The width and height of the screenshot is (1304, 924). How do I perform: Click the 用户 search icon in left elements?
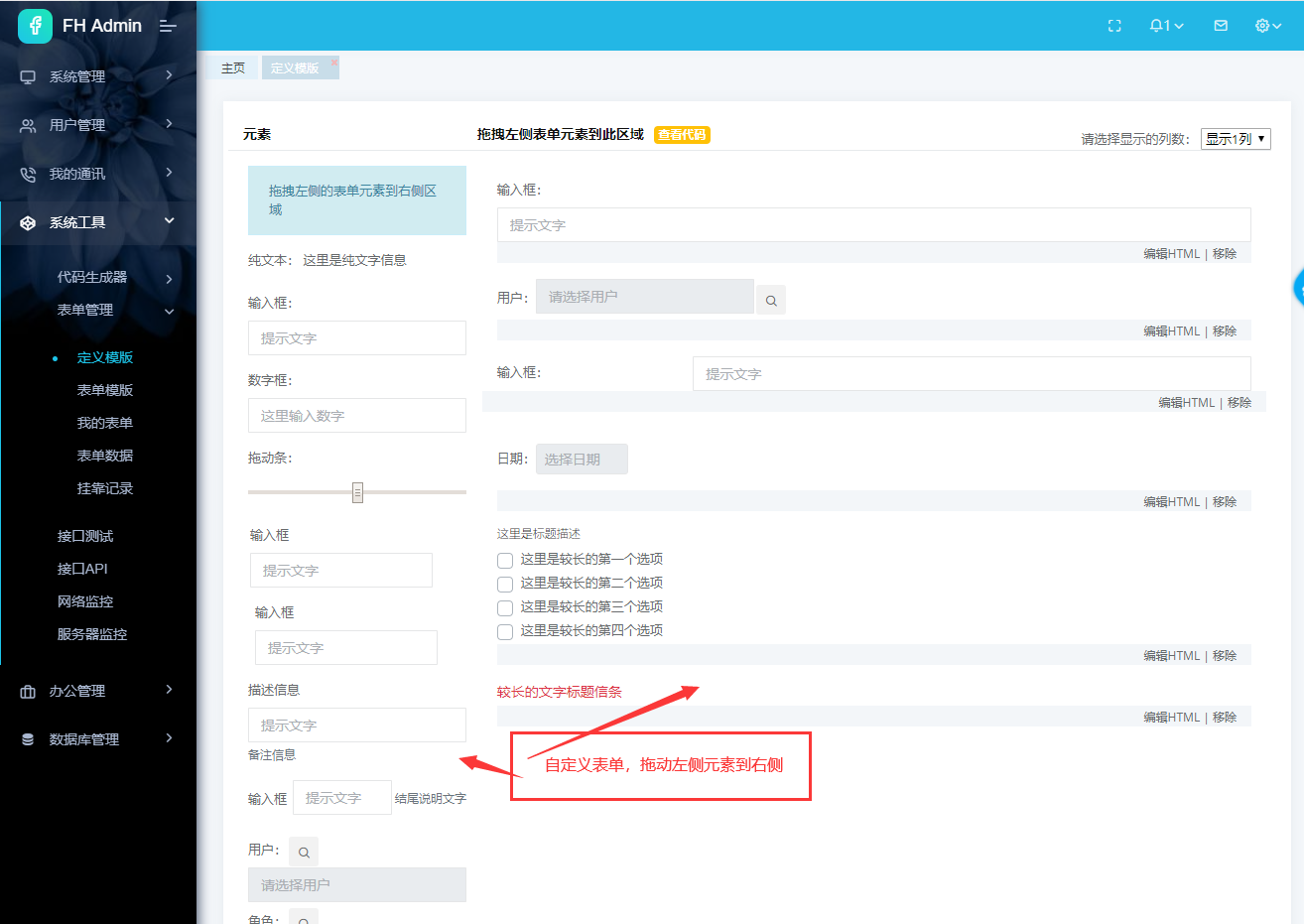tap(304, 852)
